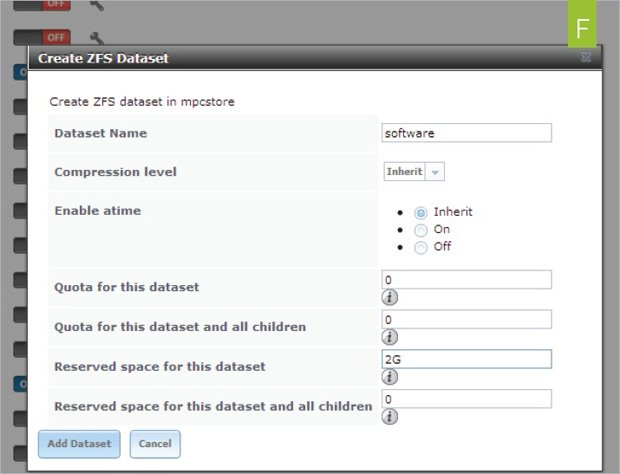
Task: Focus Reserved space for dataset and all children field
Action: pos(466,399)
